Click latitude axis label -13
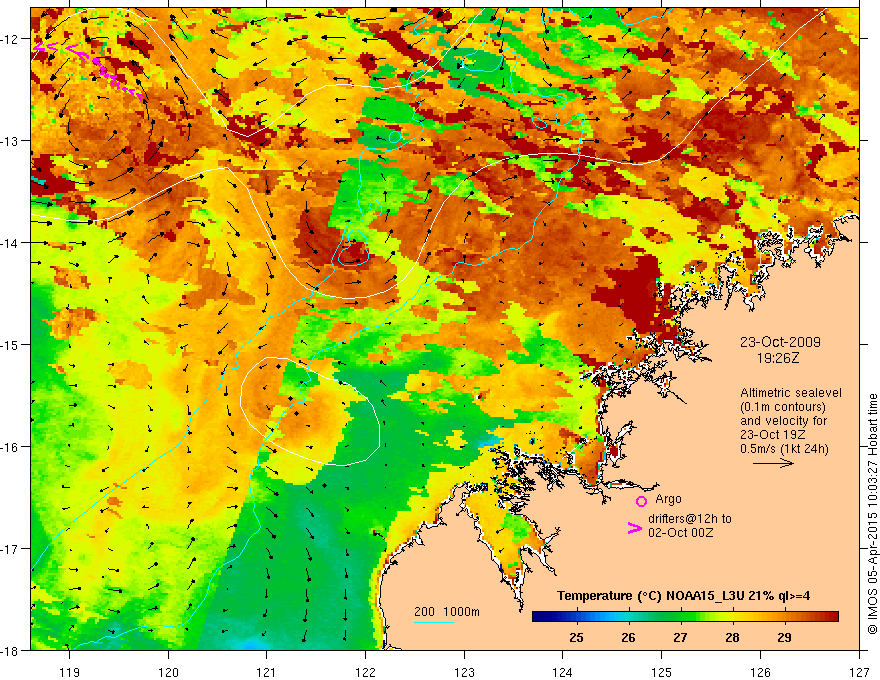The image size is (880, 680). click(11, 141)
